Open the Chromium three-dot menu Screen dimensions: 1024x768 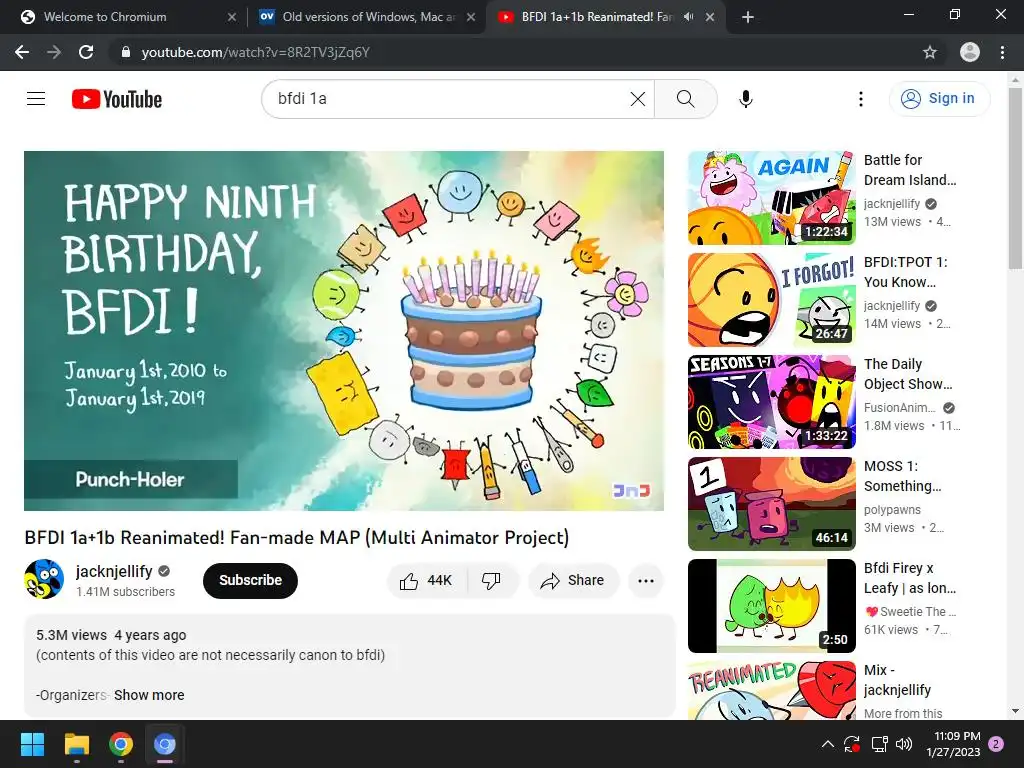tap(1002, 52)
